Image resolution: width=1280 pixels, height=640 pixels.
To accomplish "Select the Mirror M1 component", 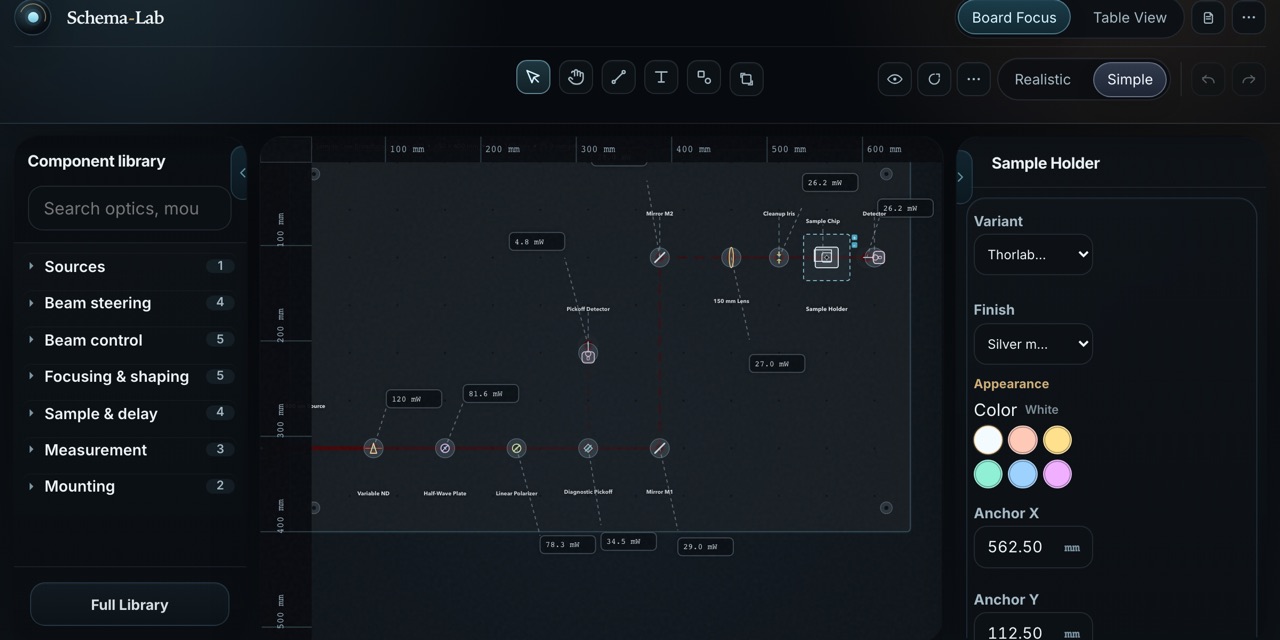I will [659, 448].
